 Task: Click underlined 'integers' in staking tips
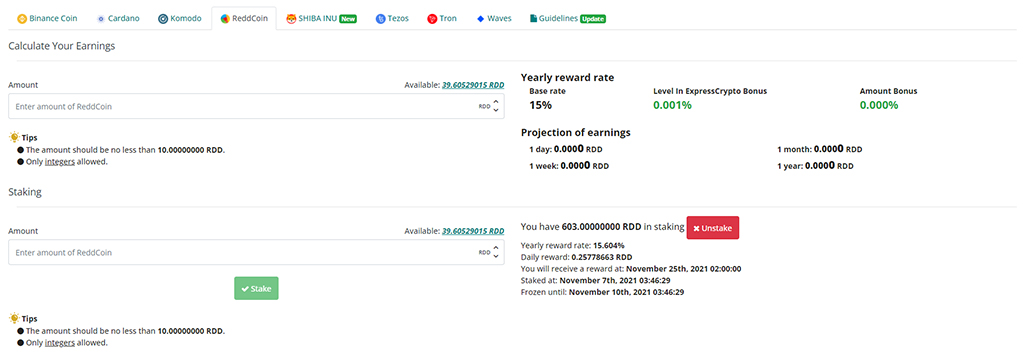(x=59, y=342)
